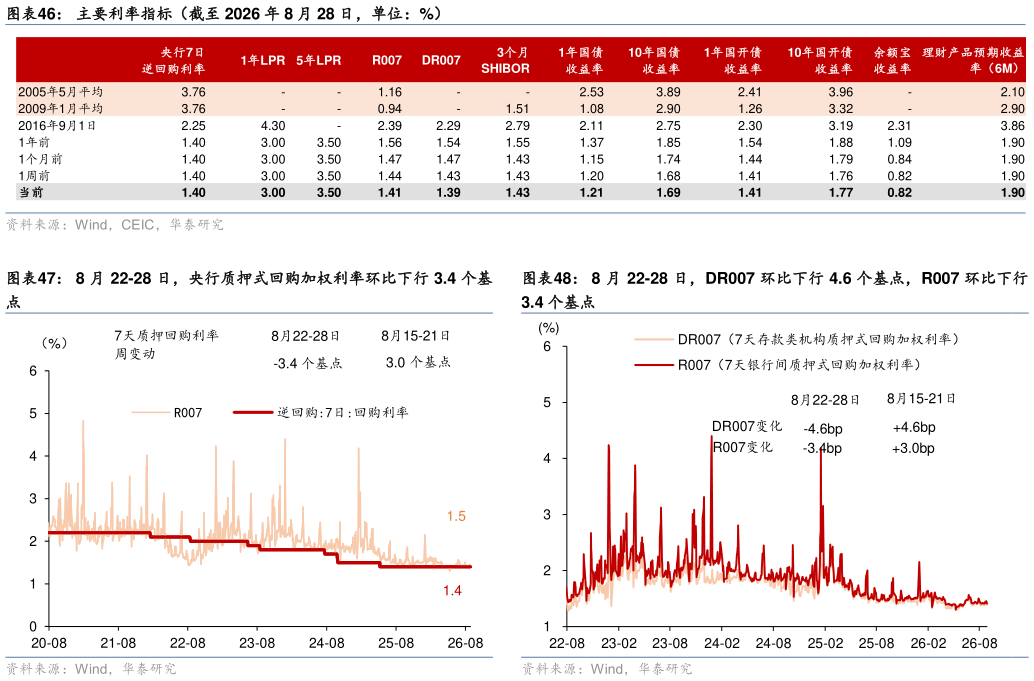
Task: Click the 1年国债收益率 column header
Action: point(581,60)
